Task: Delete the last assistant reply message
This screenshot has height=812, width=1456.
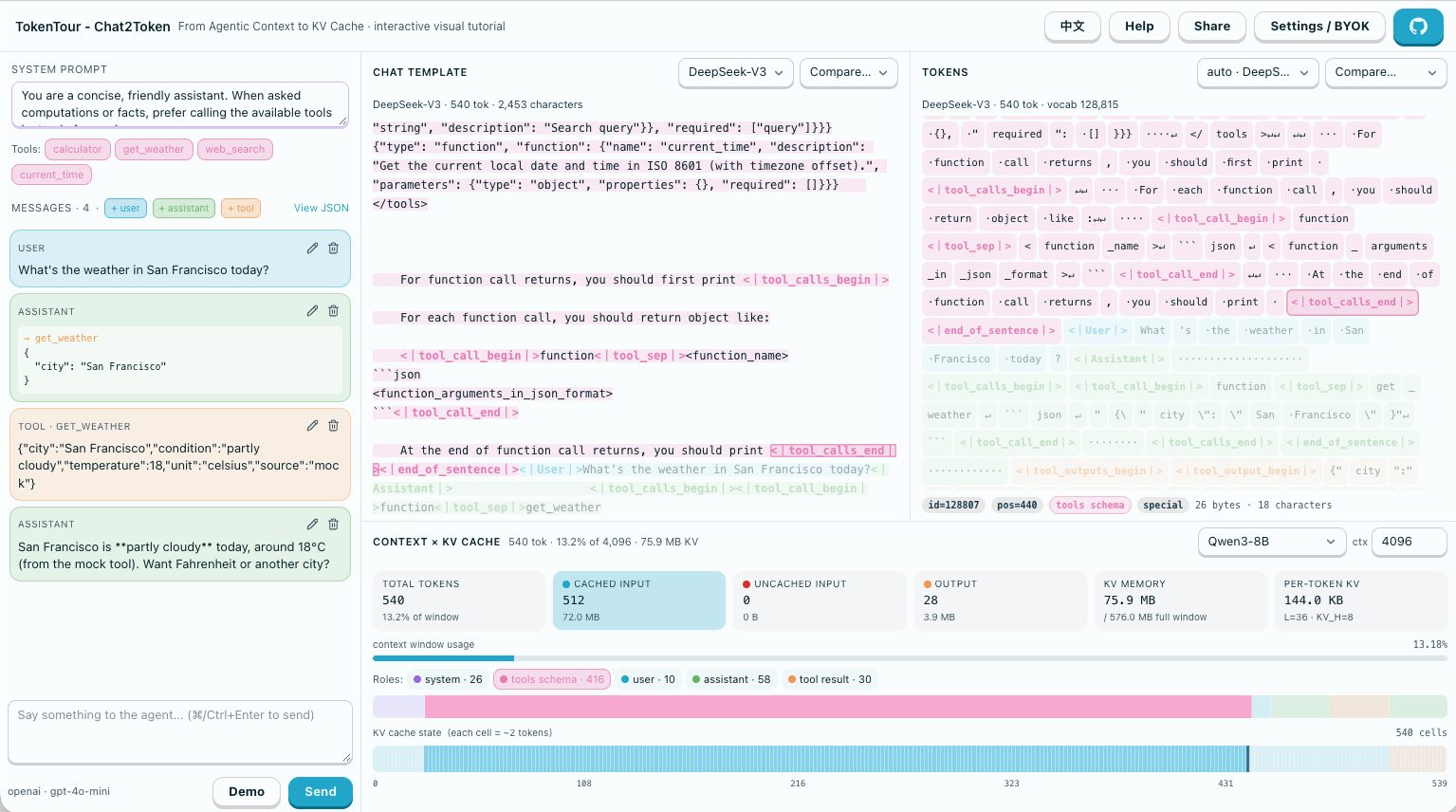Action: [333, 524]
